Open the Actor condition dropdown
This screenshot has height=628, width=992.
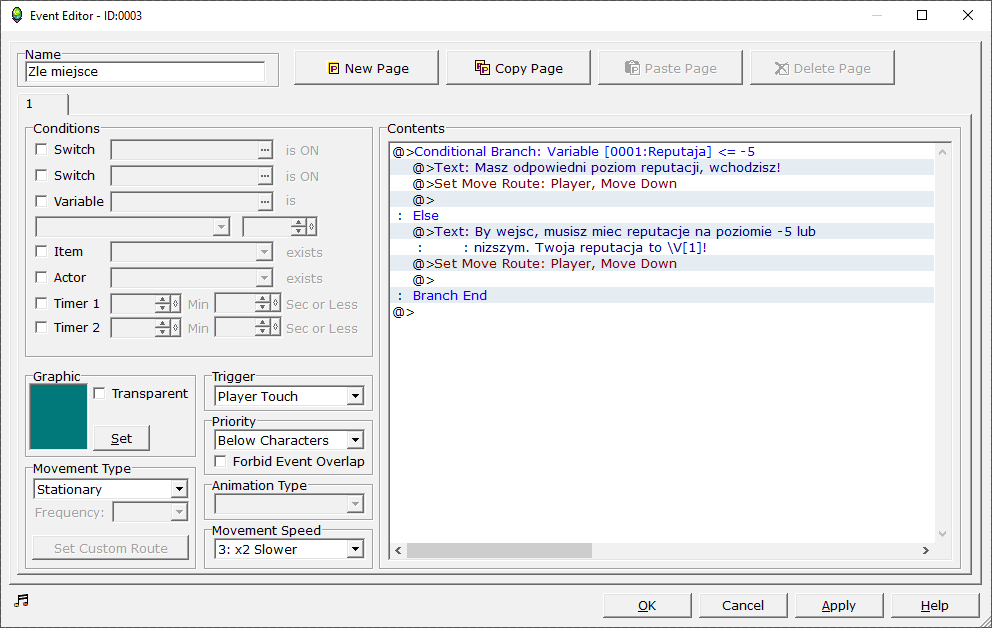tap(192, 278)
